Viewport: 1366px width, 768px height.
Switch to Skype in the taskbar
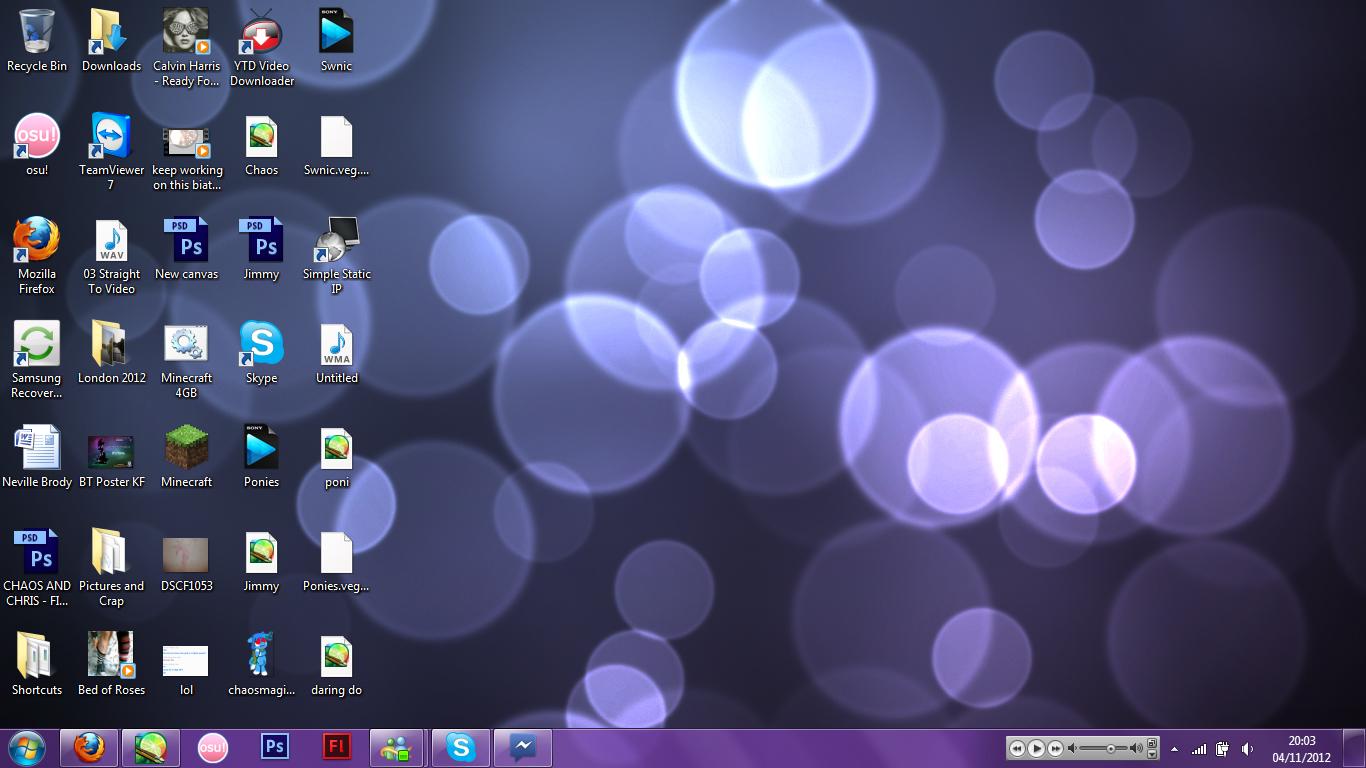pyautogui.click(x=460, y=748)
